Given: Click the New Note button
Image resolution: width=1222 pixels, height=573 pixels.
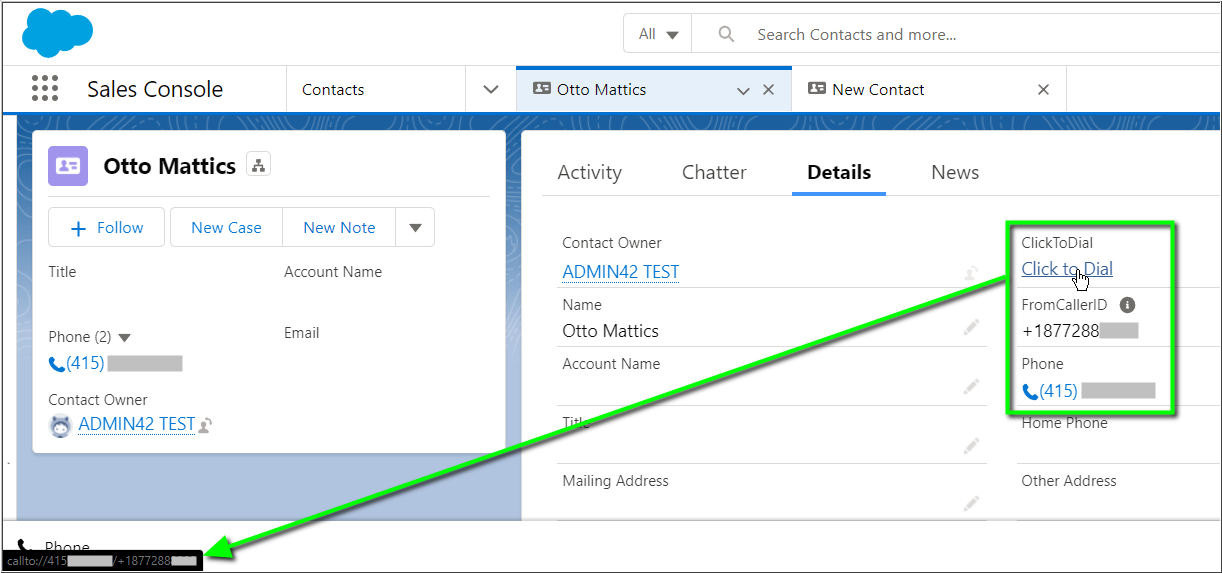Looking at the screenshot, I should pos(339,228).
